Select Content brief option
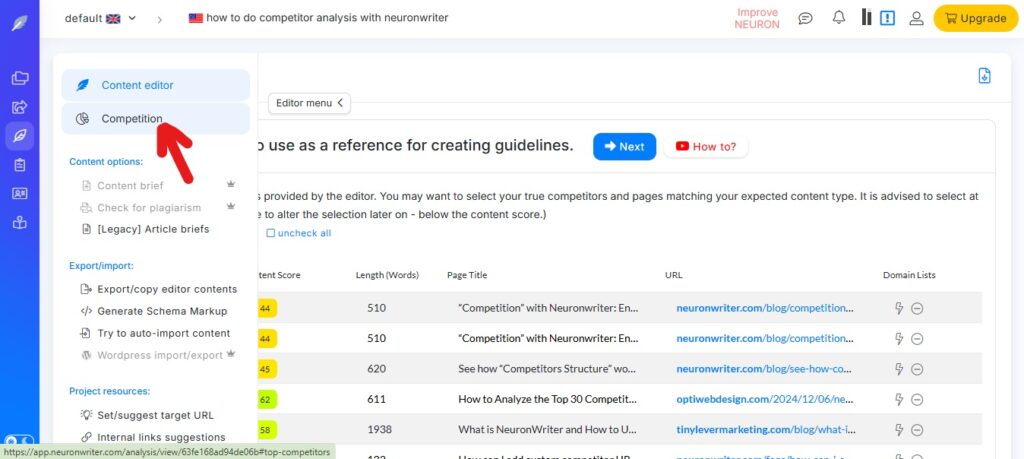The image size is (1024, 459). pos(130,185)
